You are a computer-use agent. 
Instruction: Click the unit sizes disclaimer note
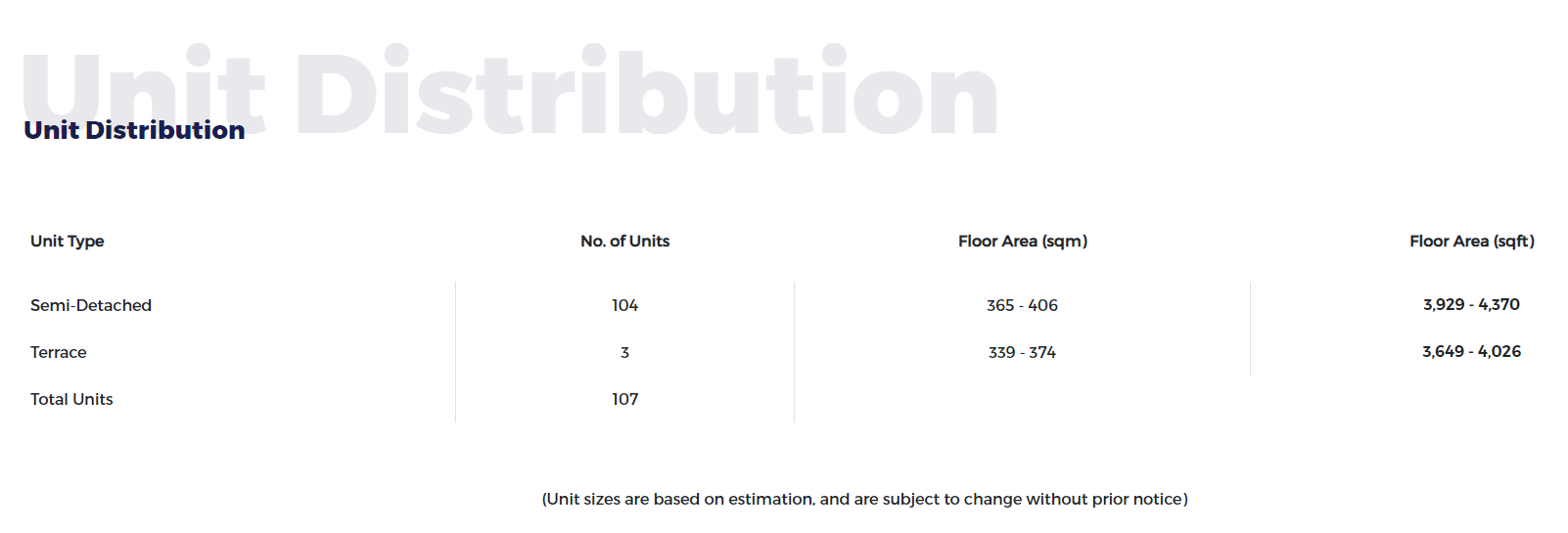(x=865, y=499)
